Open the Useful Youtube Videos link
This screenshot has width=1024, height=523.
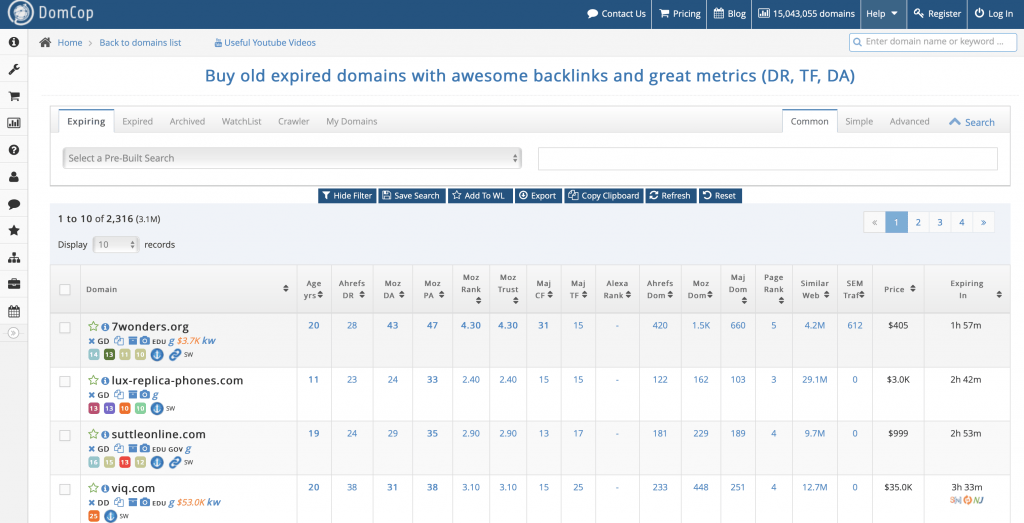(265, 42)
